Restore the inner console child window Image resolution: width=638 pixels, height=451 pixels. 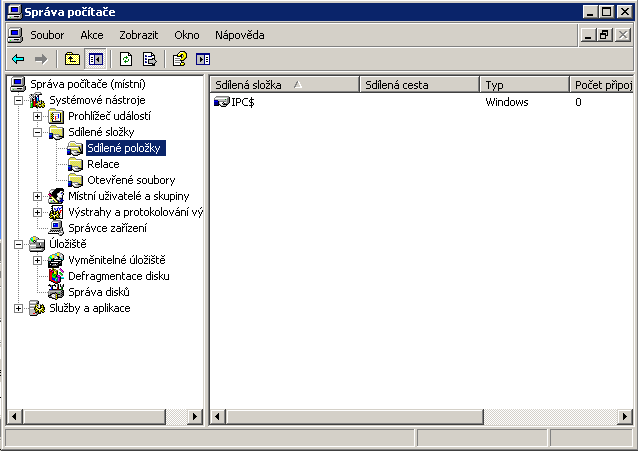[604, 35]
